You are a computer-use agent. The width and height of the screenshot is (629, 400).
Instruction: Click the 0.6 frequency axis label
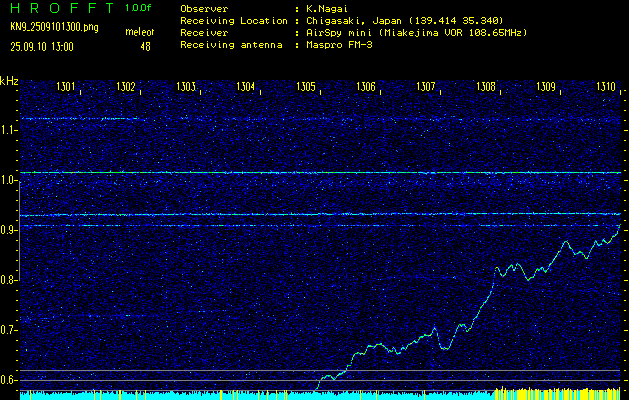pos(7,380)
